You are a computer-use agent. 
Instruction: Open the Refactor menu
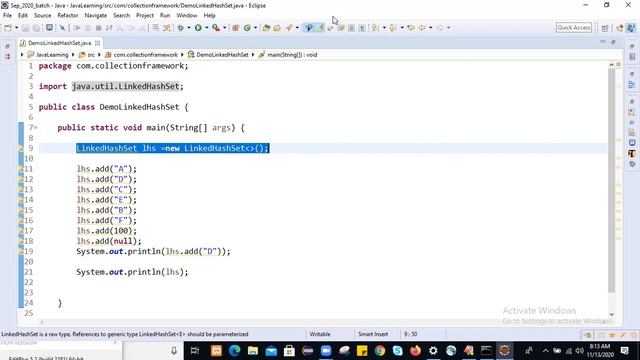coord(68,15)
